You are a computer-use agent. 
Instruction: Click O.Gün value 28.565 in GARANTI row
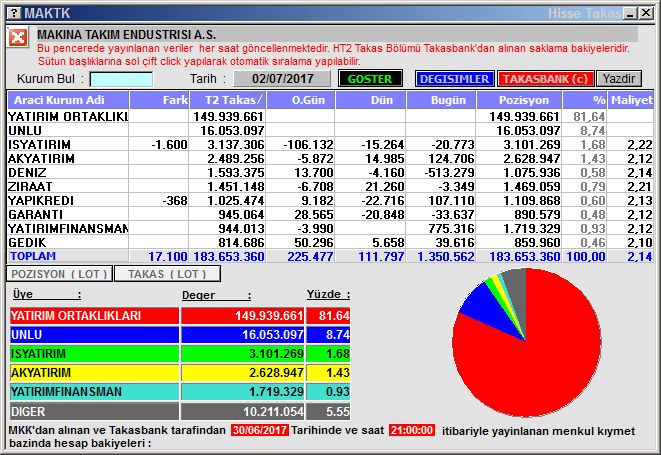coord(314,214)
